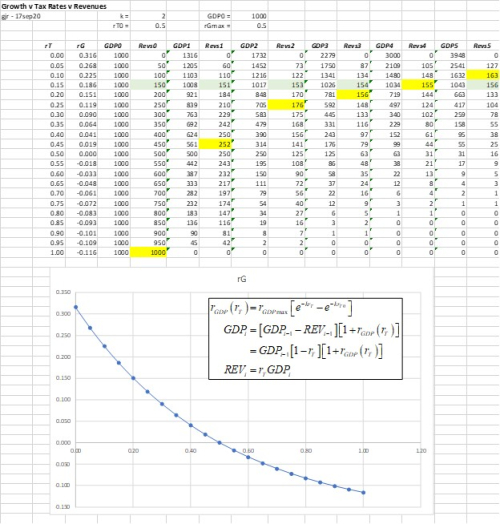Select the "rG" column header cell
Image resolution: width=500 pixels, height=524 pixels.
pyautogui.click(x=81, y=45)
